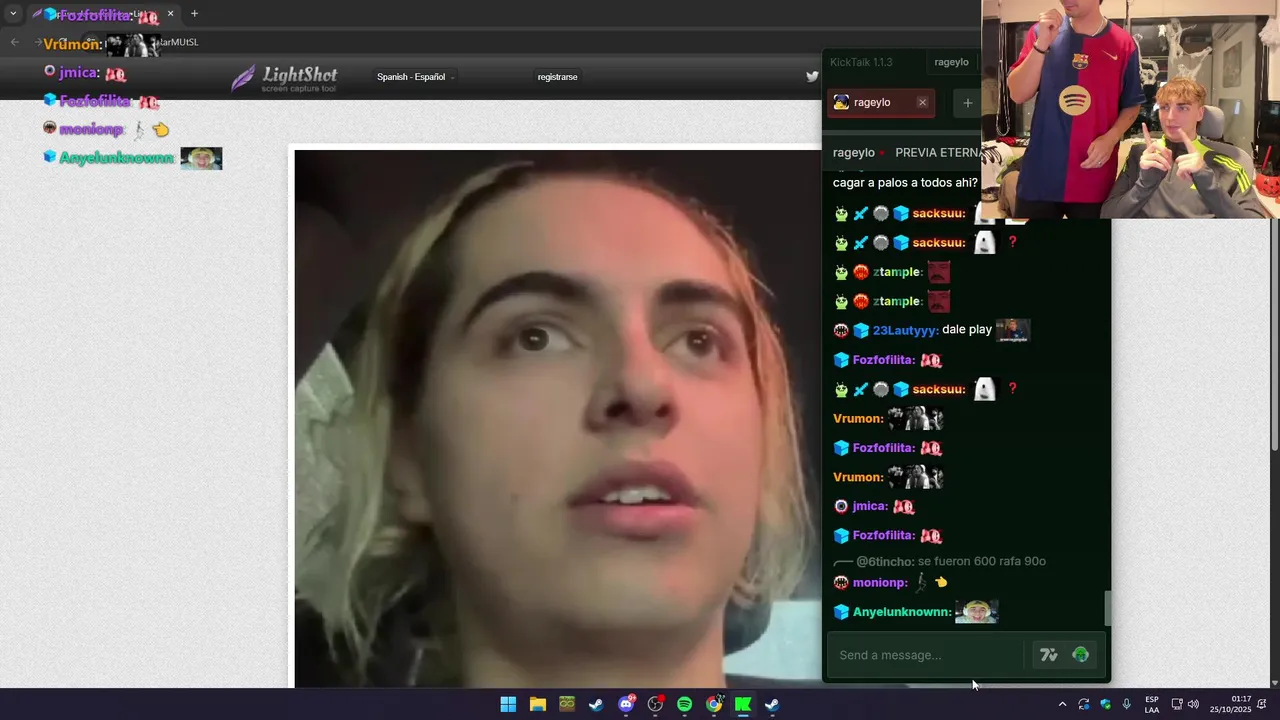The height and width of the screenshot is (720, 1280).
Task: Click the Windows Security shield tray icon
Action: [x=1105, y=704]
